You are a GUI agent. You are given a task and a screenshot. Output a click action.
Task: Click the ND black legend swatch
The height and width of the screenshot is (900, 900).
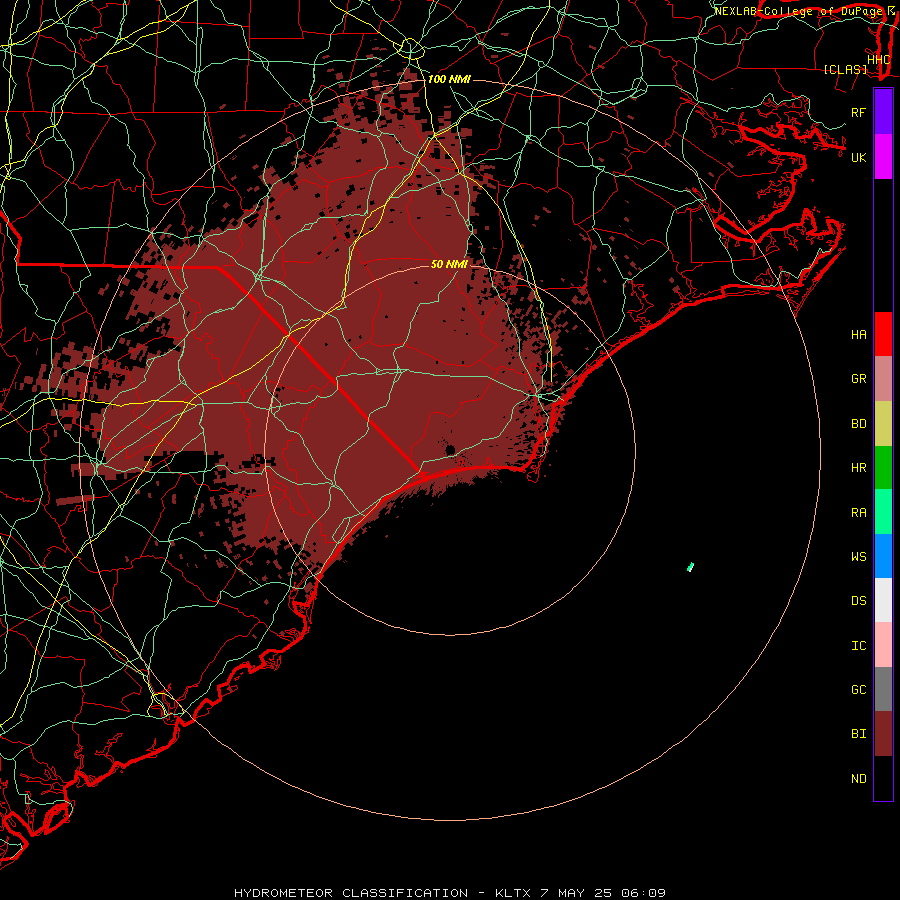coord(883,778)
